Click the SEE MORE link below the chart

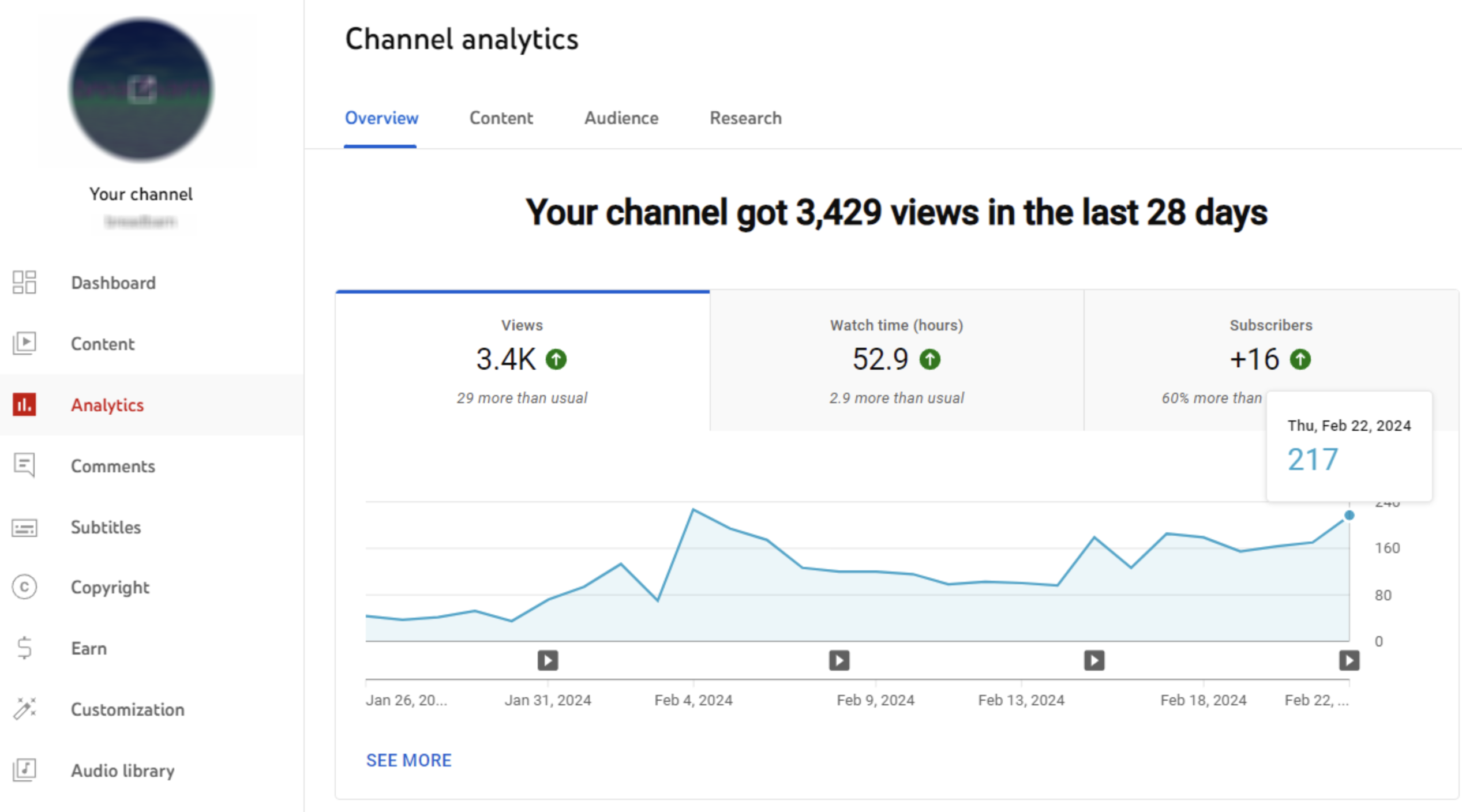[408, 760]
